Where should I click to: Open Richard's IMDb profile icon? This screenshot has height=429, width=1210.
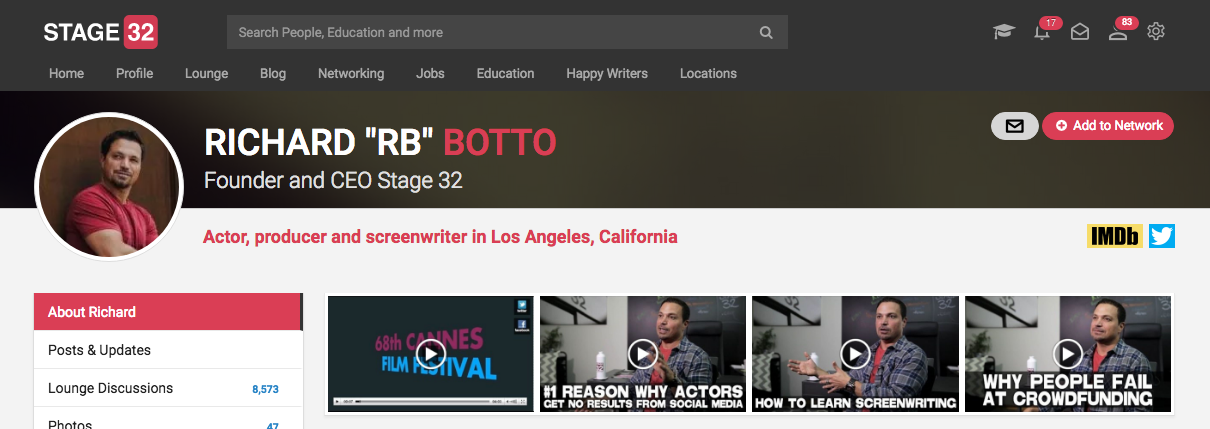click(x=1115, y=236)
